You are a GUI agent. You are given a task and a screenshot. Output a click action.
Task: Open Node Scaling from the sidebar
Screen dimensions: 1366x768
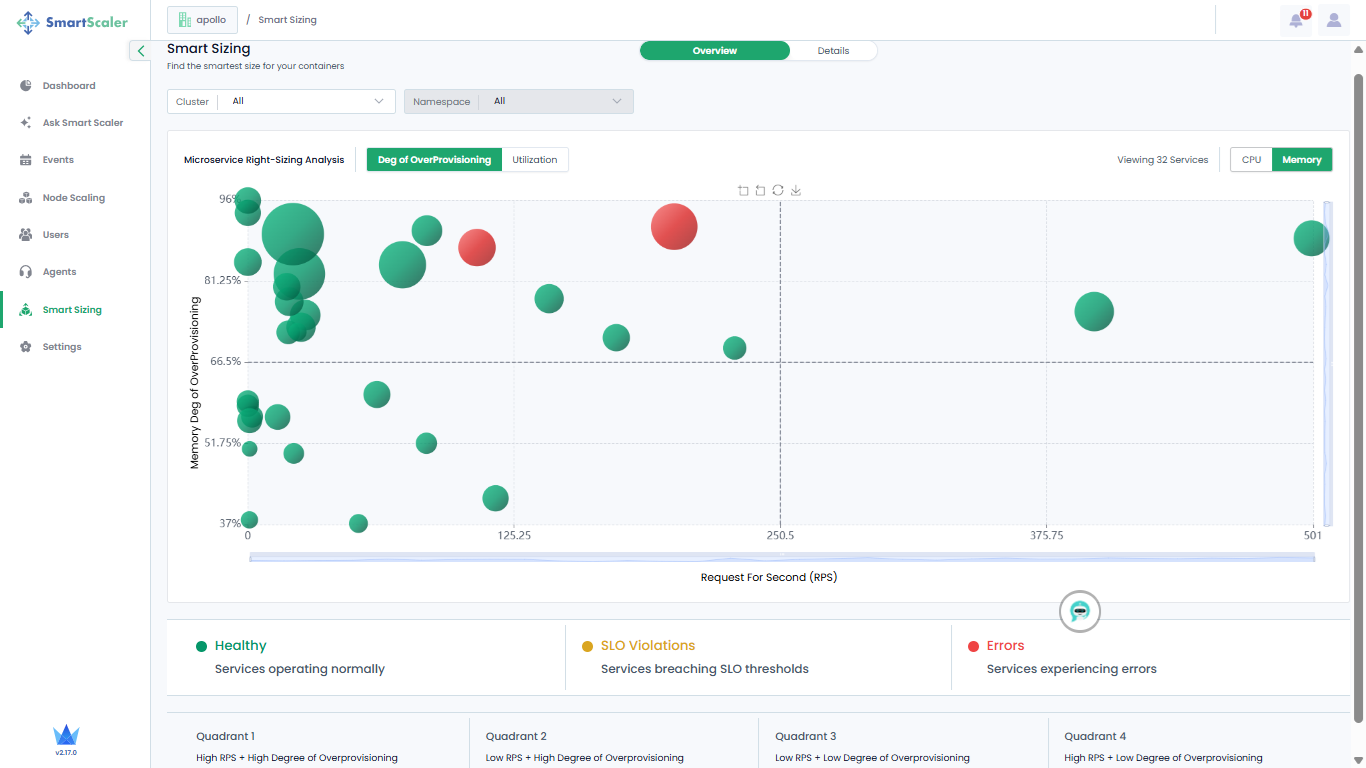click(73, 198)
